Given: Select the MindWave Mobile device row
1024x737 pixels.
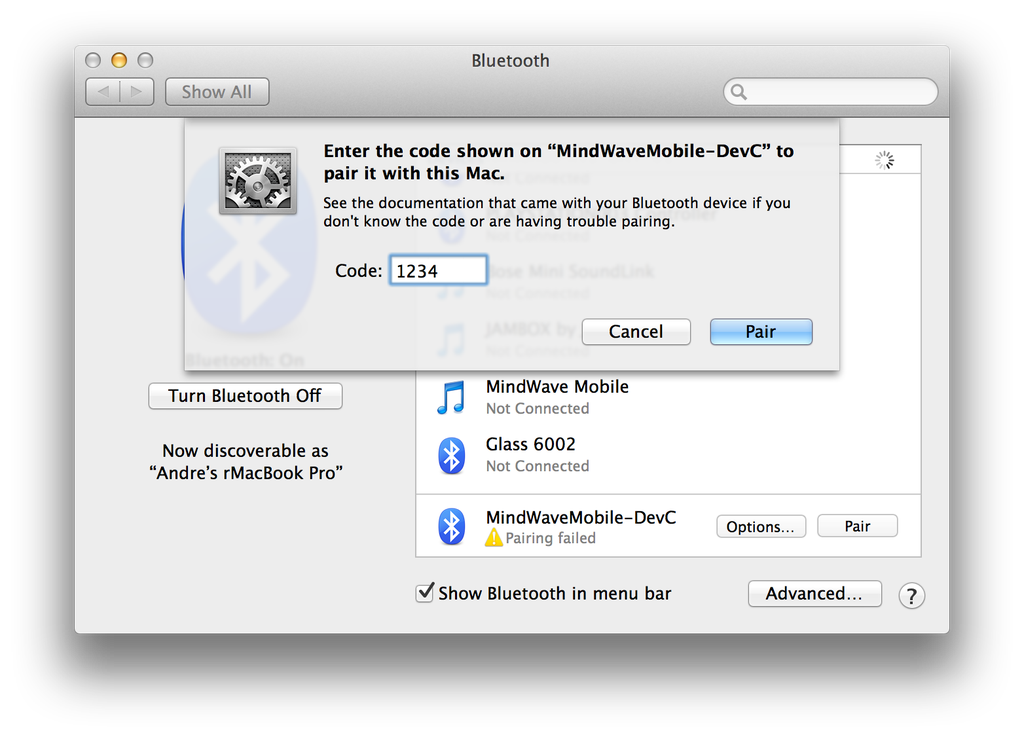Looking at the screenshot, I should [x=668, y=397].
